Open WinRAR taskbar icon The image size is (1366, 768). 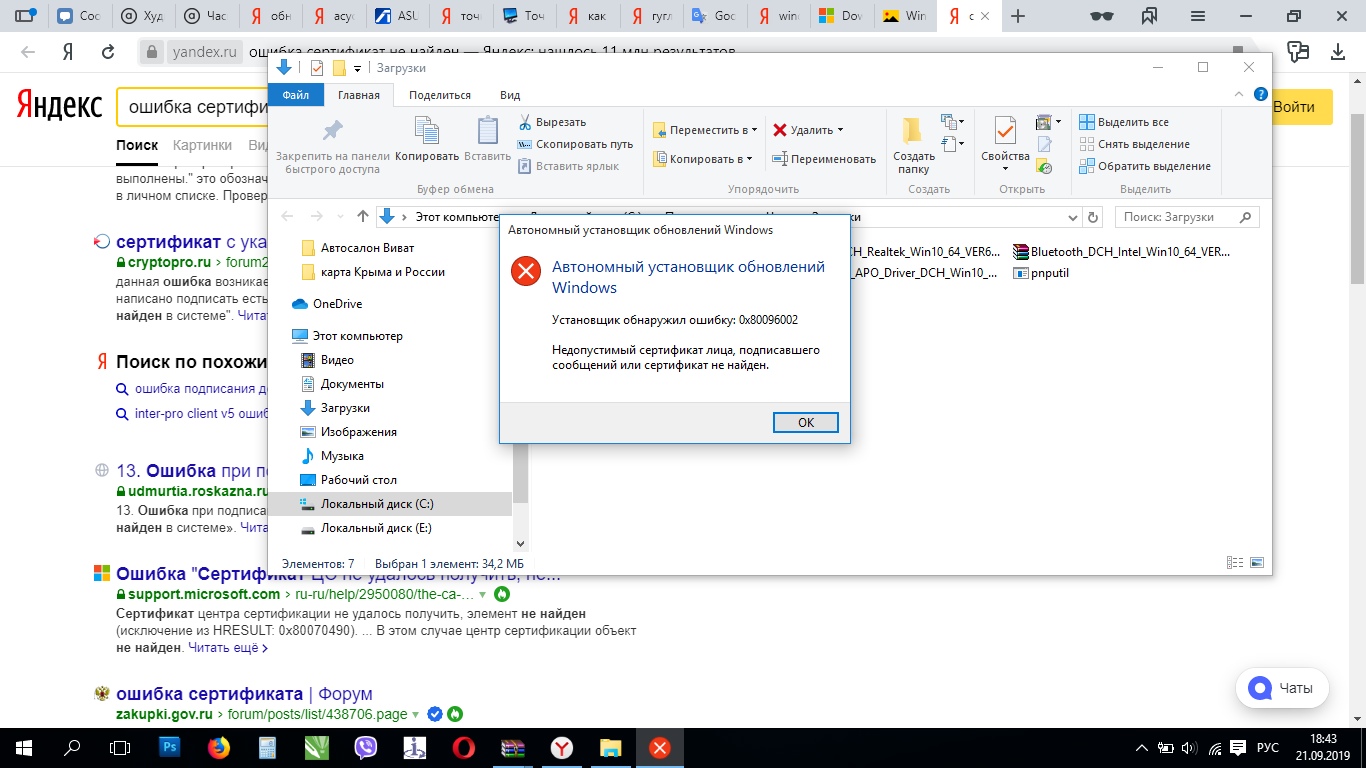point(513,747)
